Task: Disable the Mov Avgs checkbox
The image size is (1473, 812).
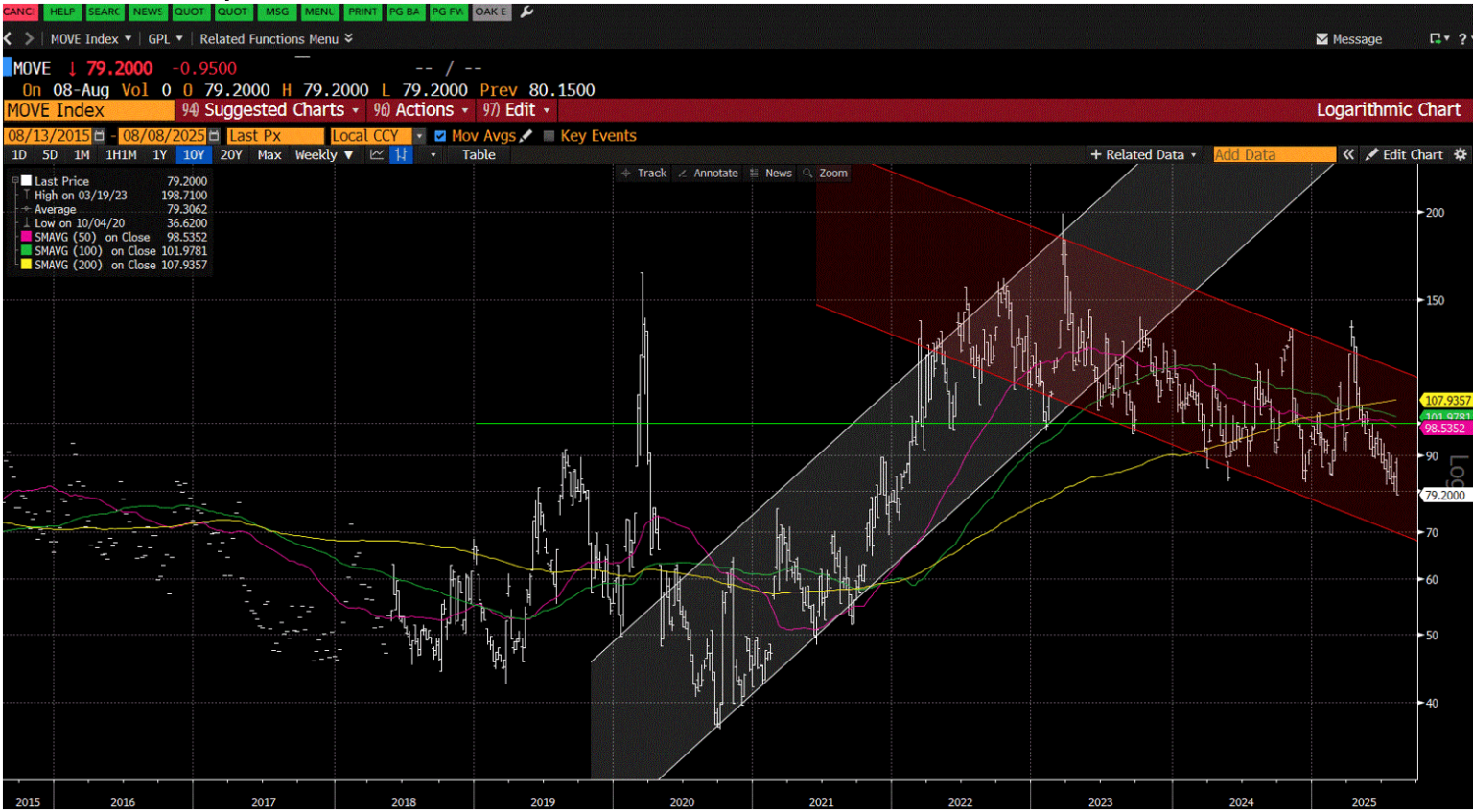Action: [x=439, y=135]
